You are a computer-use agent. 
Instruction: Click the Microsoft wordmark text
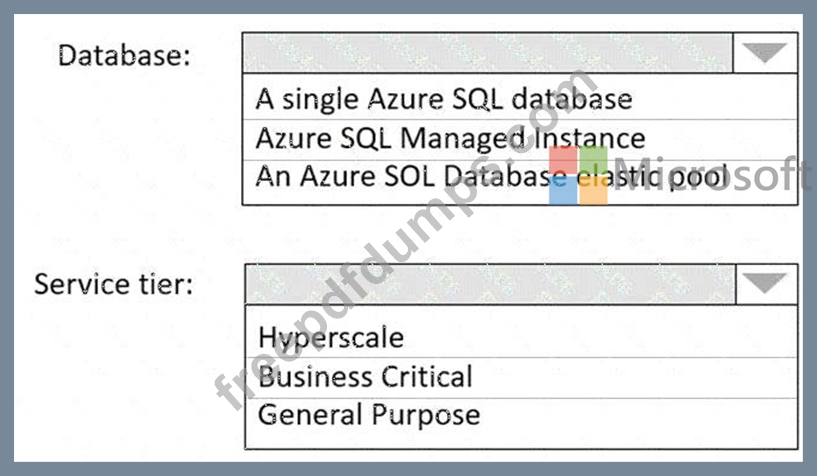coord(712,176)
